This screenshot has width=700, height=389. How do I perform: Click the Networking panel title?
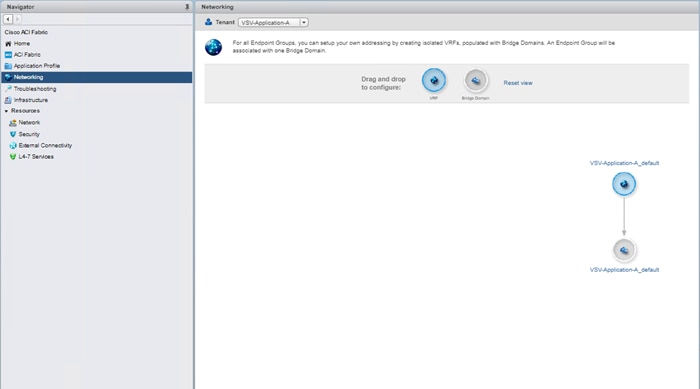point(217,7)
